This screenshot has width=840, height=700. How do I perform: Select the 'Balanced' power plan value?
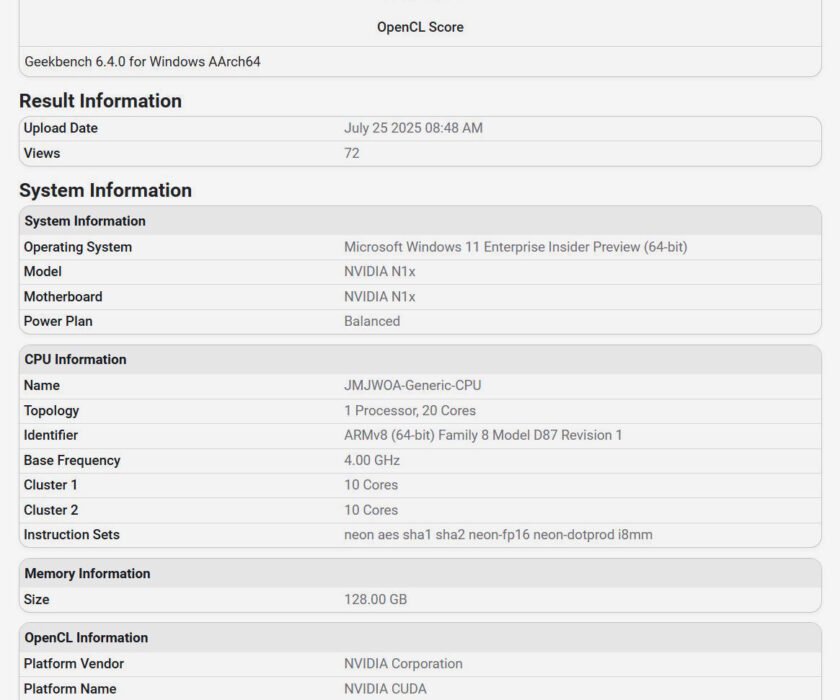372,321
